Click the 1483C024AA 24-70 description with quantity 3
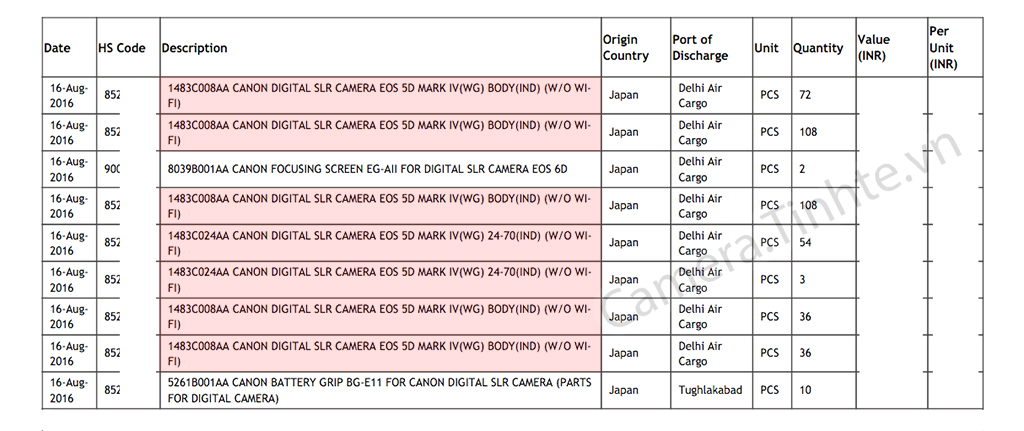 (380, 279)
